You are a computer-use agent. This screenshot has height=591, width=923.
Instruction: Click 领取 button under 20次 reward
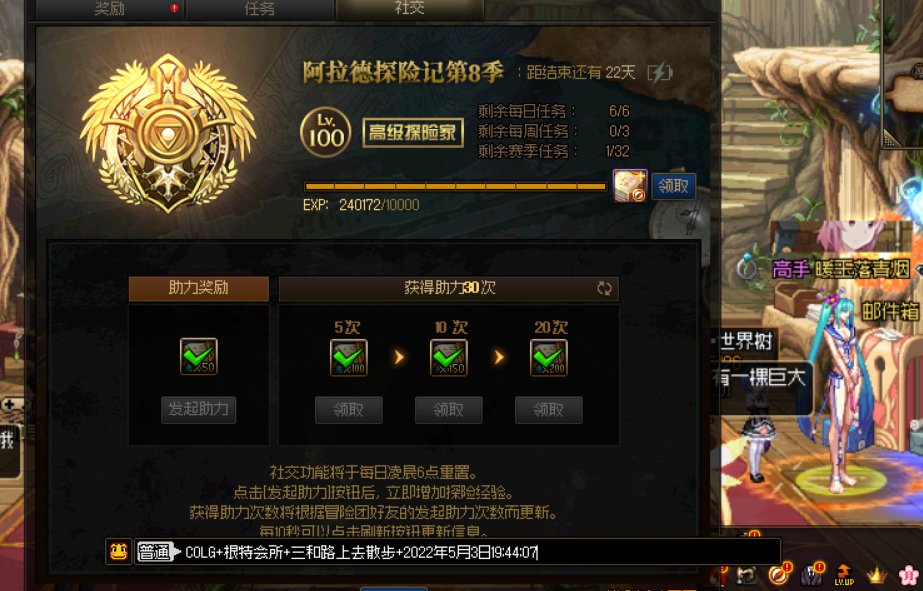point(549,410)
